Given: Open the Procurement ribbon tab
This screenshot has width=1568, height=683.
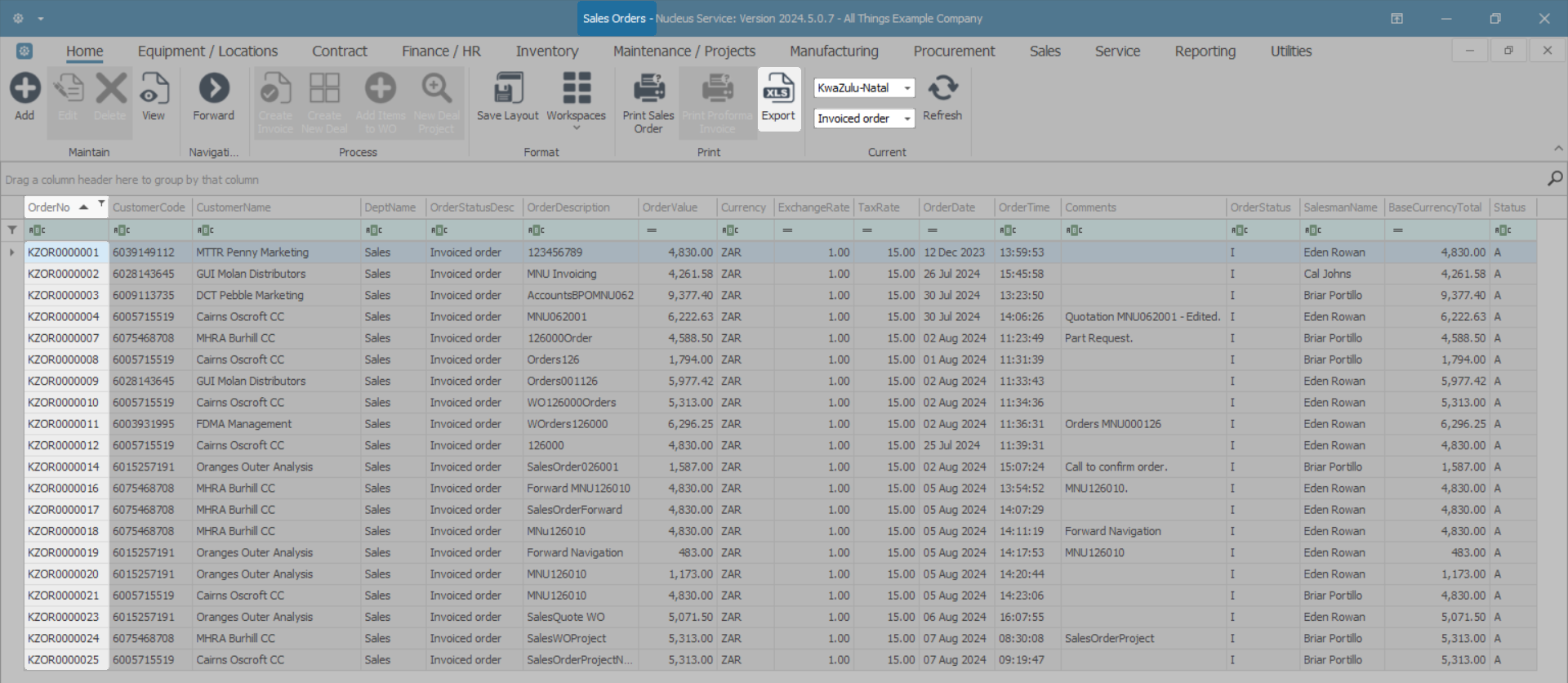Looking at the screenshot, I should click(954, 51).
